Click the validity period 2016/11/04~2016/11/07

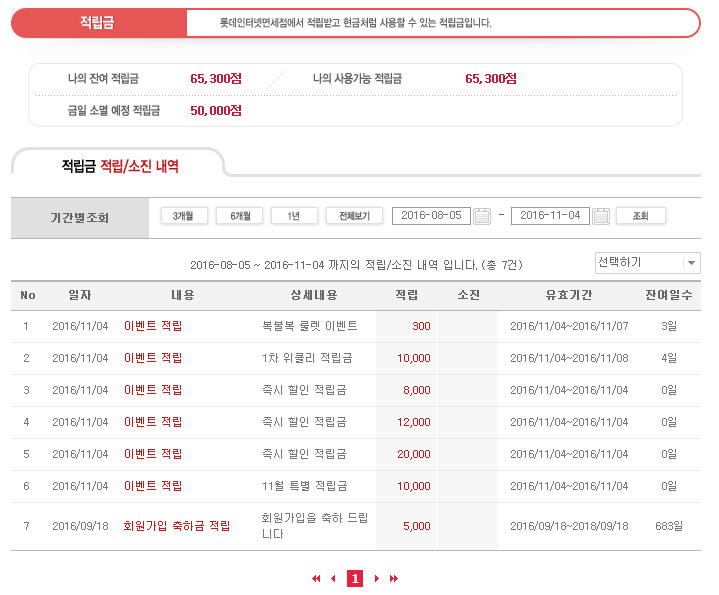pos(569,326)
